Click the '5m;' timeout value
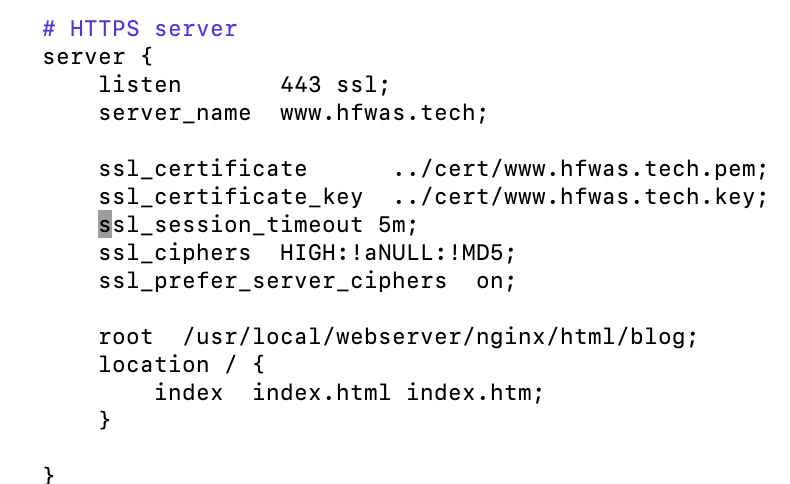 (x=398, y=225)
